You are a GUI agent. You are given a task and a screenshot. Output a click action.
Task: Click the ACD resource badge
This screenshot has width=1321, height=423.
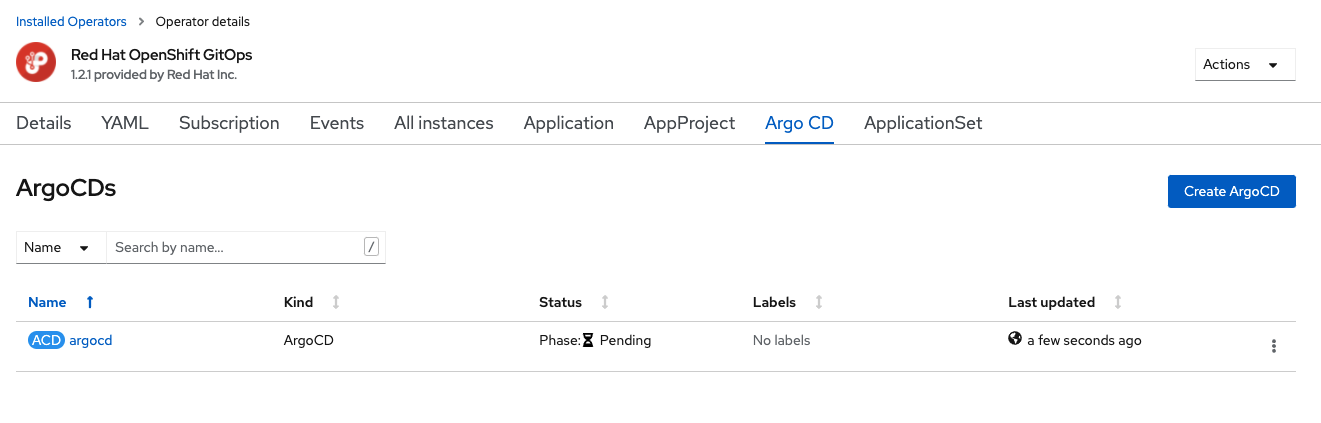pyautogui.click(x=46, y=340)
